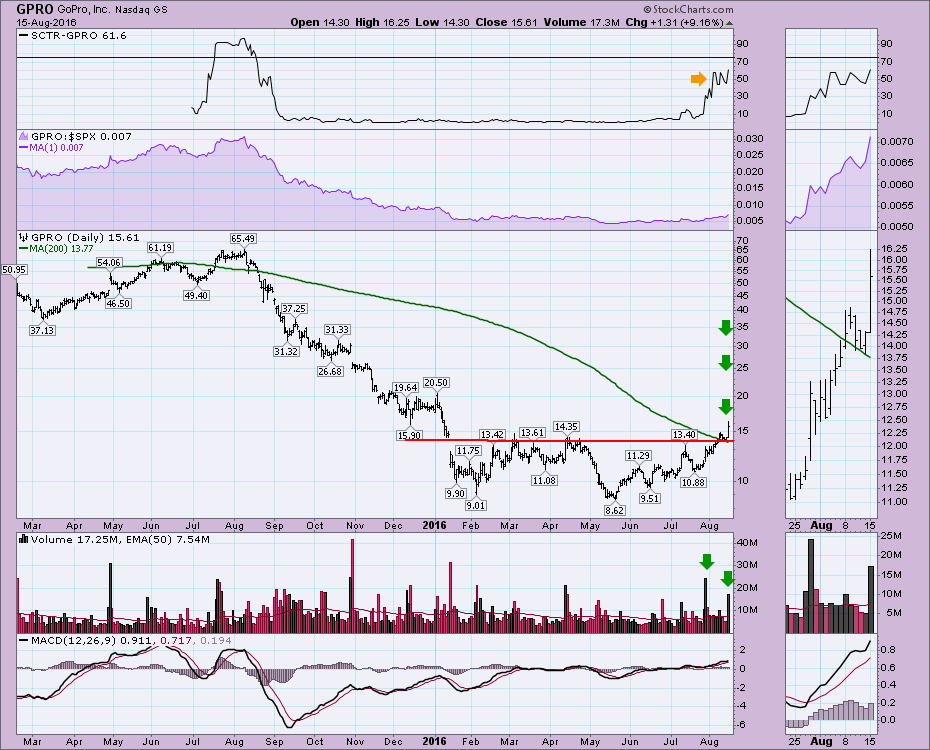930x750 pixels.
Task: Click the right green arrow in volume panel
Action: [728, 578]
